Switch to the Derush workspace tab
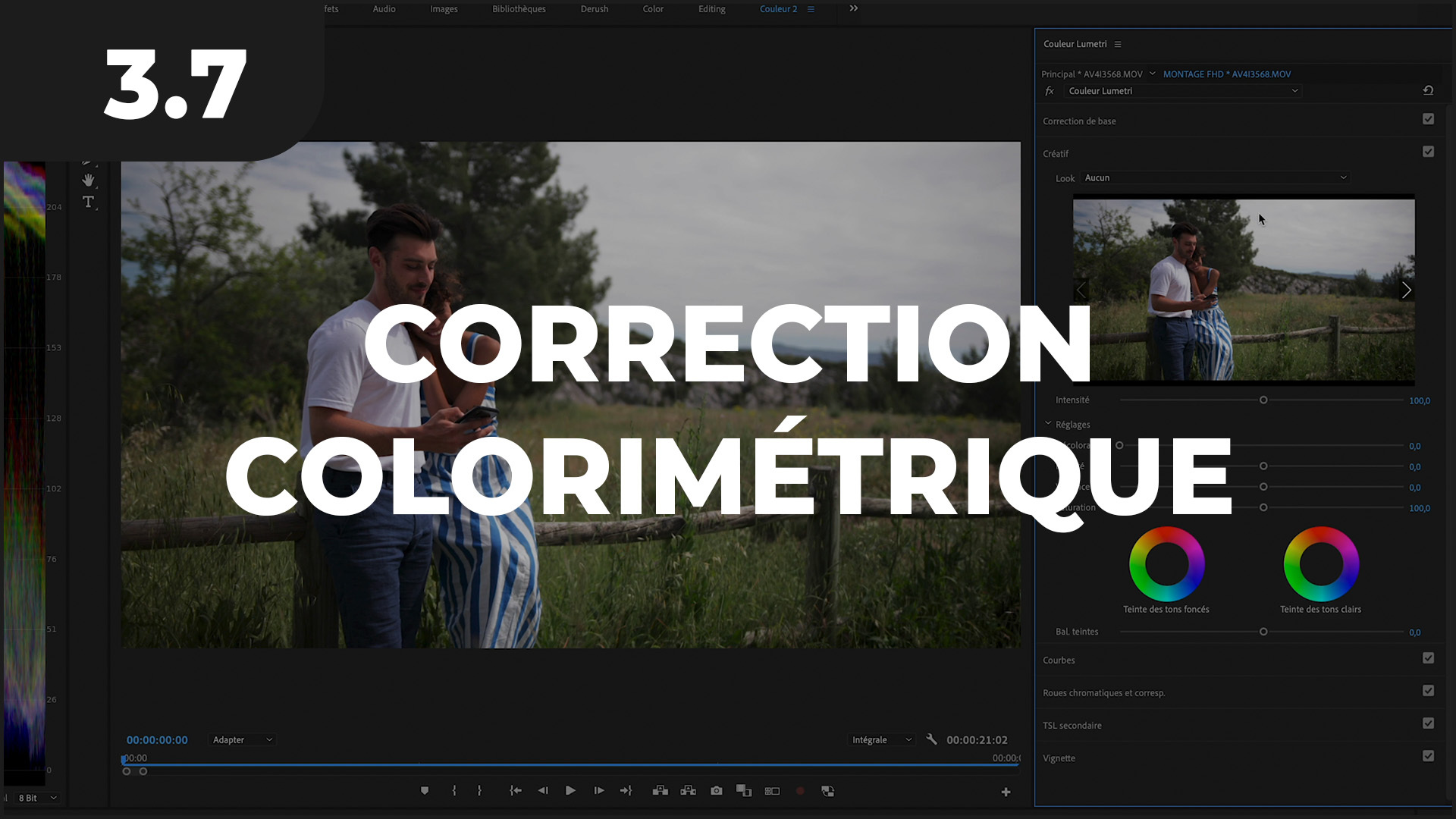The height and width of the screenshot is (819, 1456). click(x=595, y=9)
